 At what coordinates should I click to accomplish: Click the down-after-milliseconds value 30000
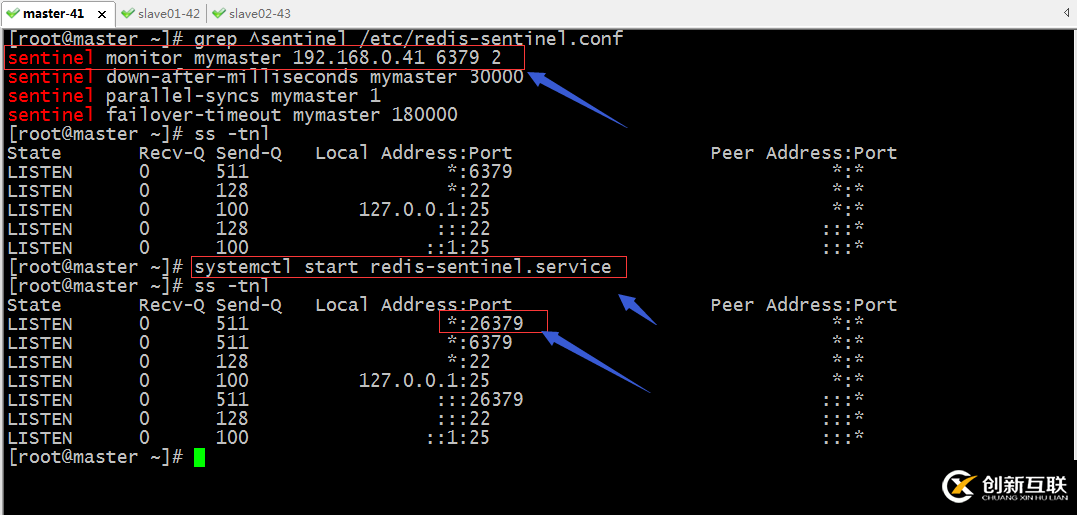[496, 77]
